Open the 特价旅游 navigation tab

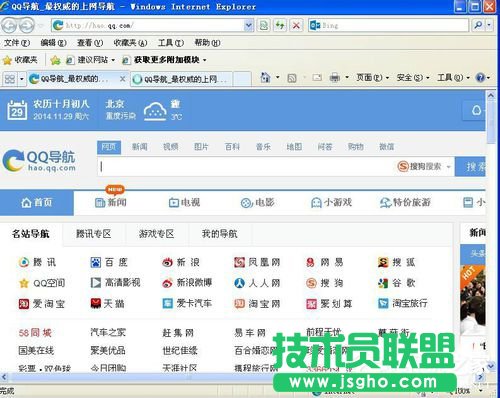[x=405, y=202]
